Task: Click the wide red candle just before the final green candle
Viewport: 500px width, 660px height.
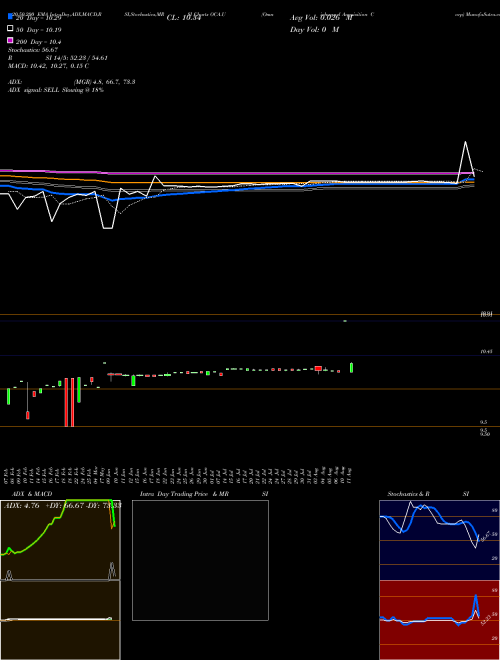Action: click(318, 369)
